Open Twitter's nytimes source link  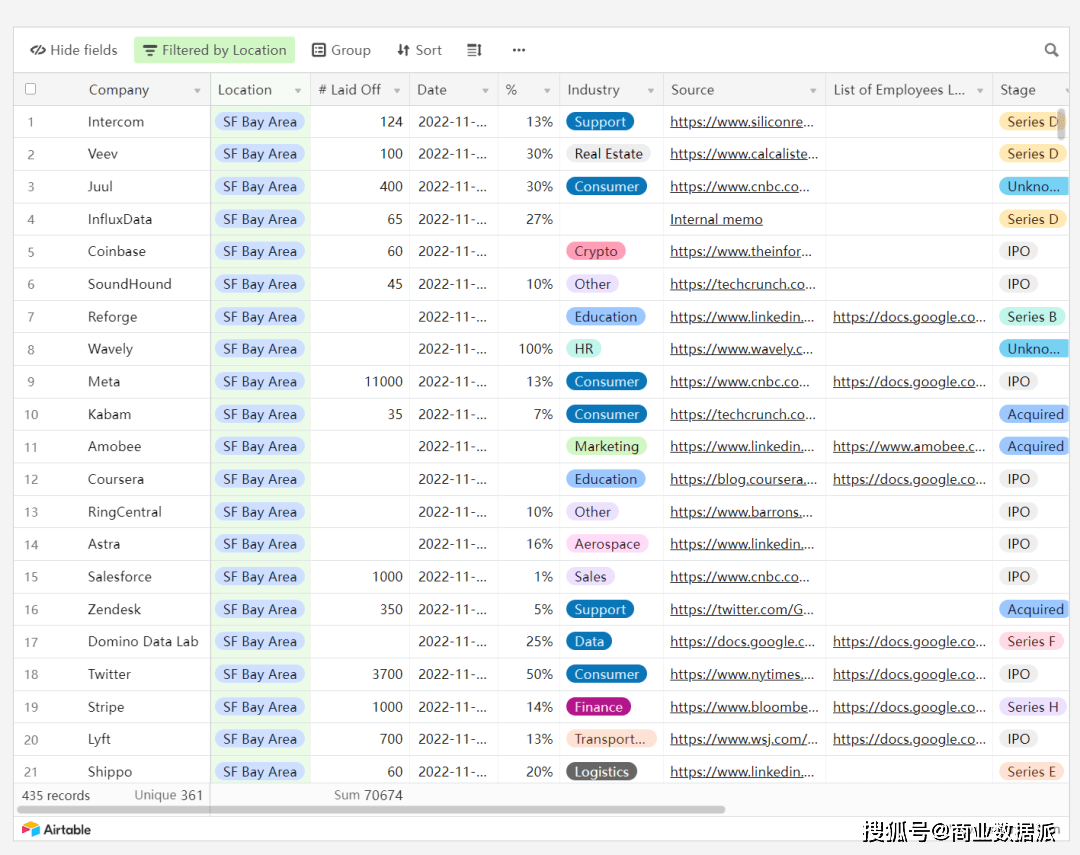[x=742, y=674]
